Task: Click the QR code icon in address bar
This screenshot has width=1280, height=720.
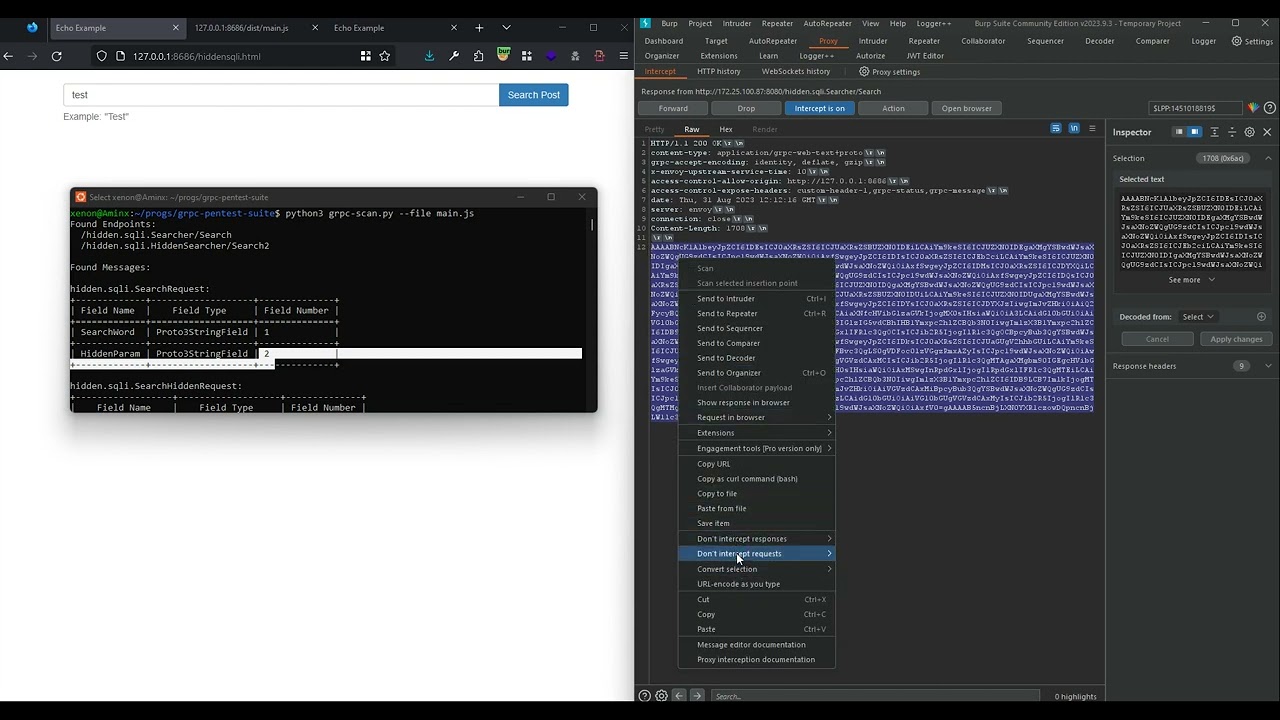Action: [365, 56]
